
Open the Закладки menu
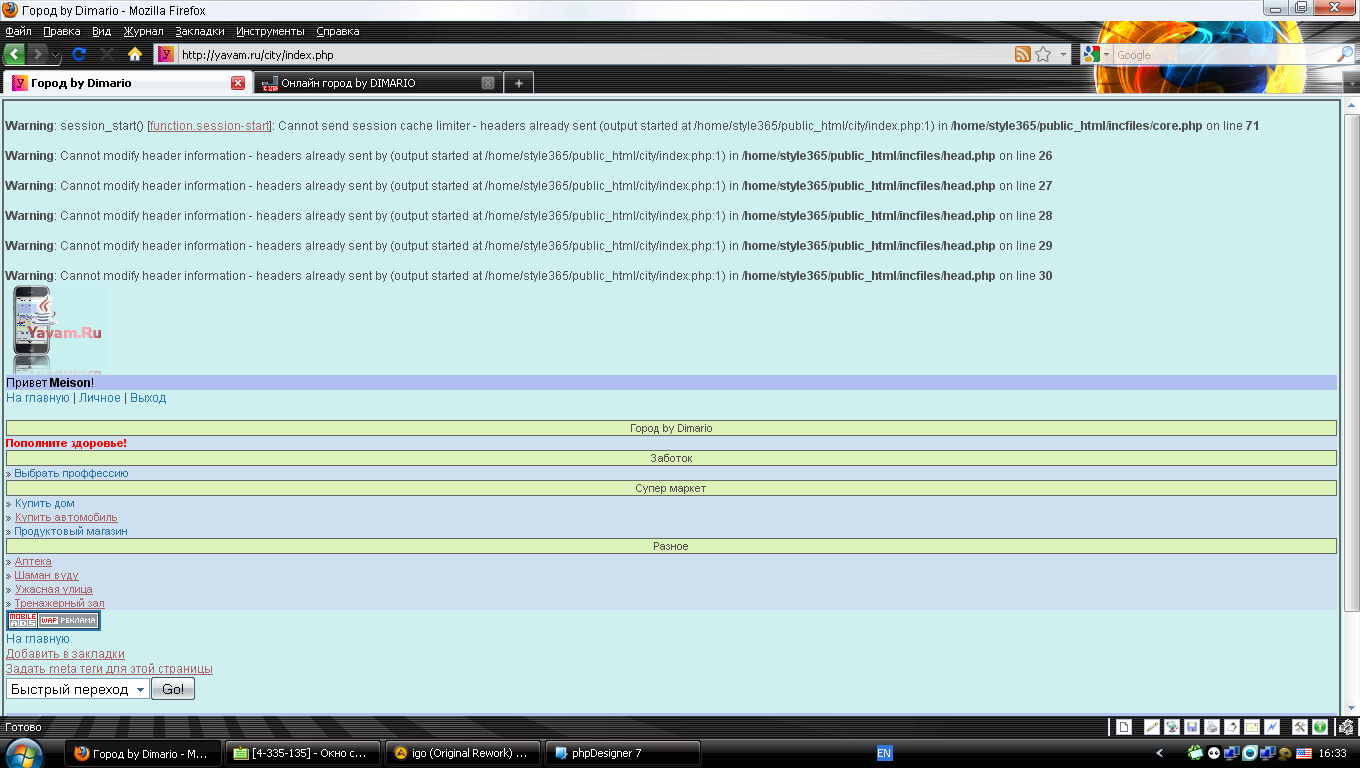pos(199,31)
